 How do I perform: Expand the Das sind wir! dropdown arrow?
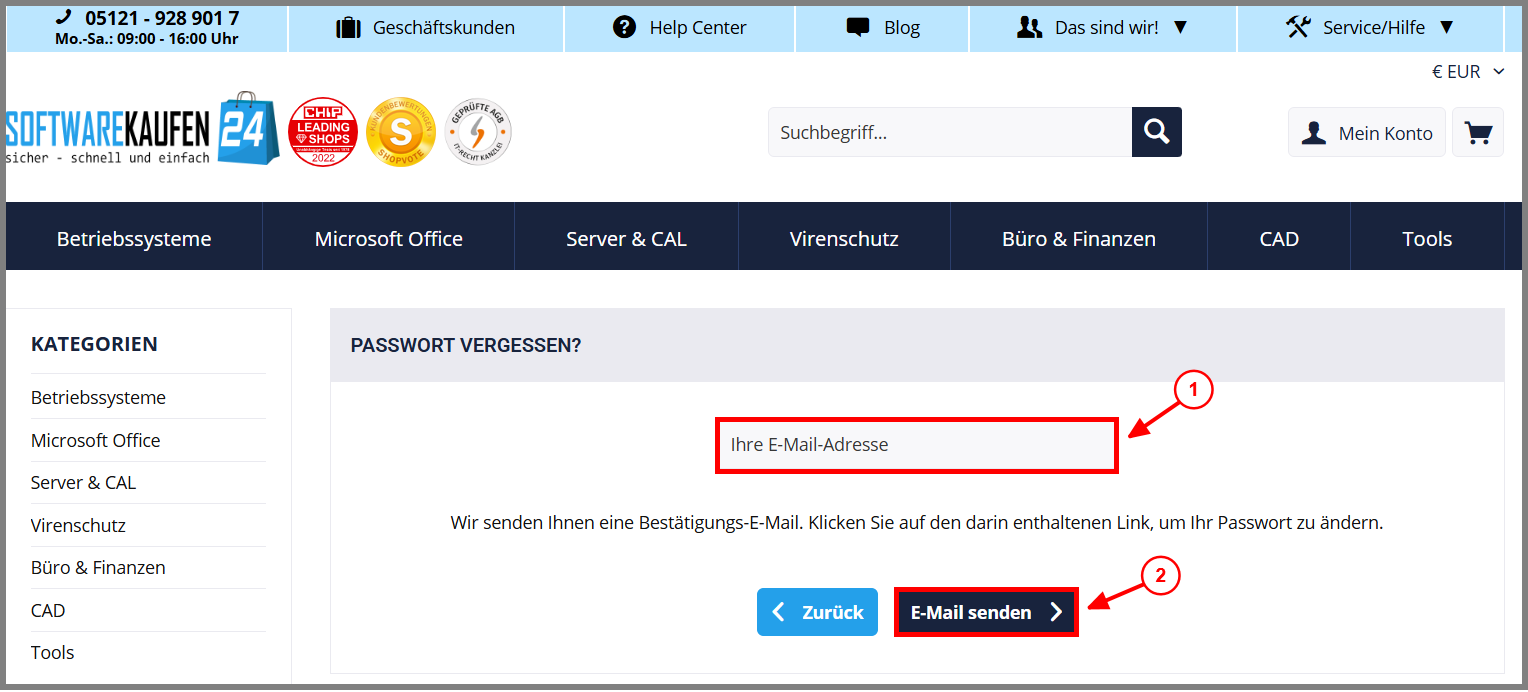pos(1180,28)
